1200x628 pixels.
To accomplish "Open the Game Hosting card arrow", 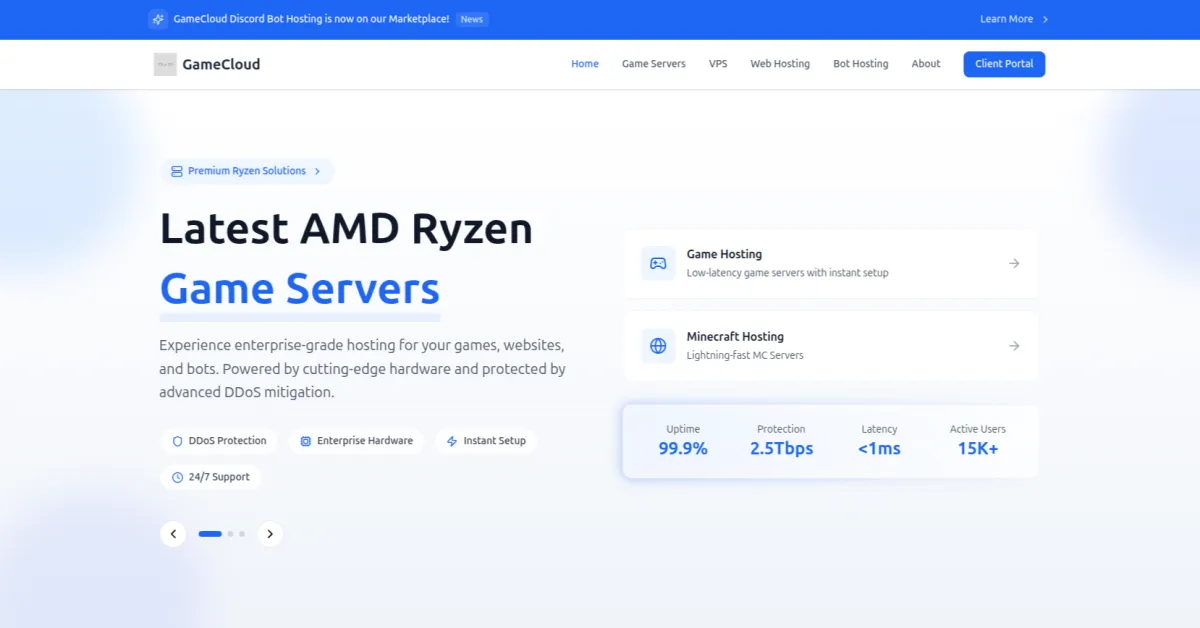I will tap(1014, 263).
